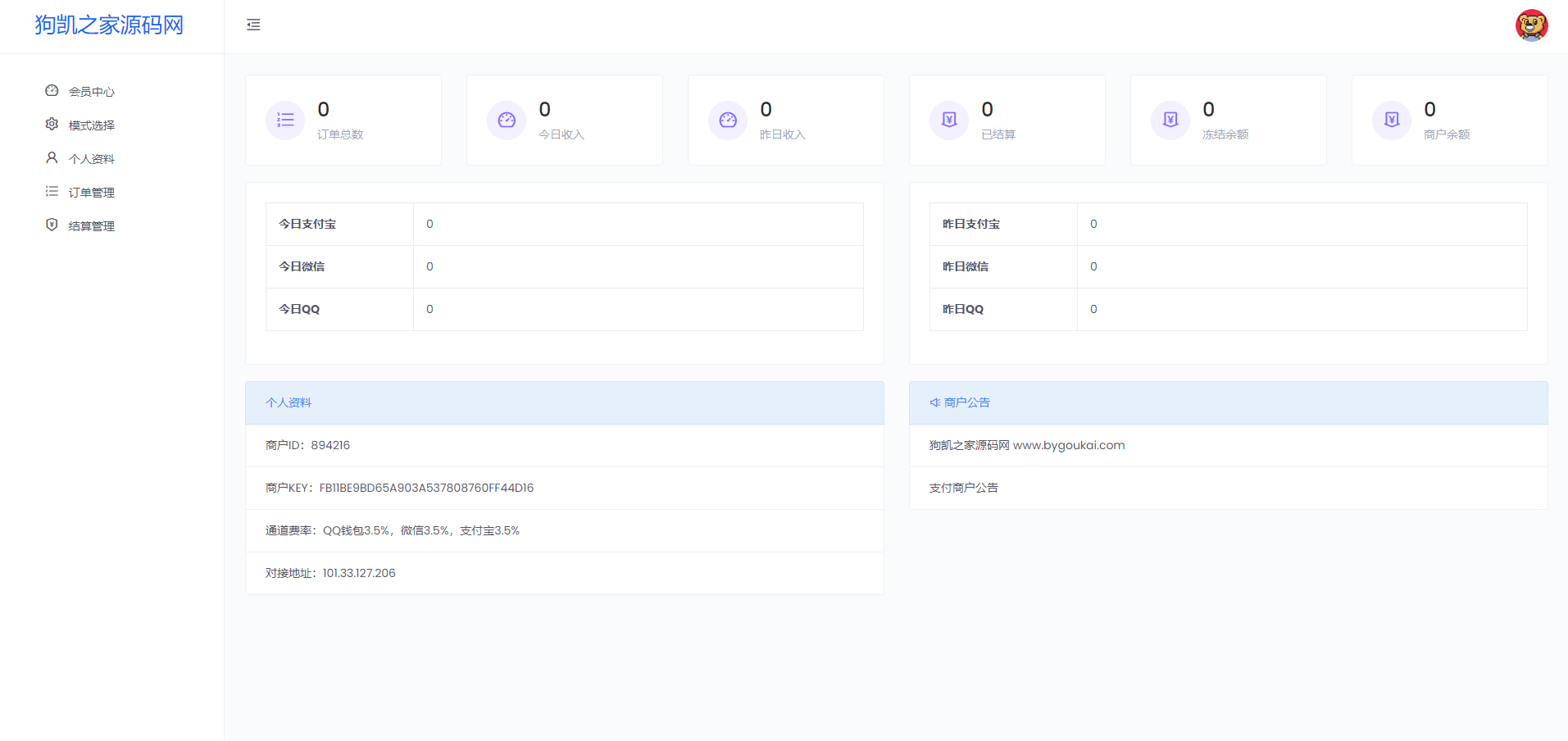Image resolution: width=1568 pixels, height=741 pixels.
Task: Click the 已结算 yen icon
Action: point(949,120)
